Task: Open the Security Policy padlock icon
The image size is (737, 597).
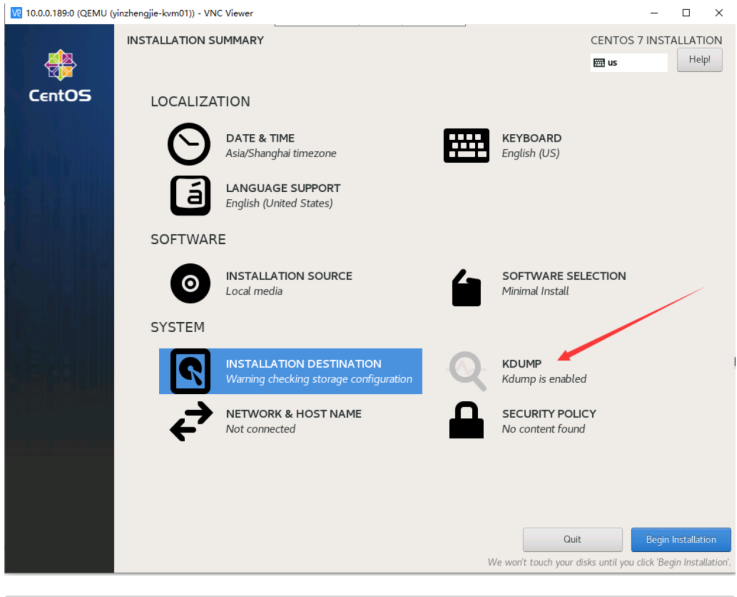Action: [x=466, y=420]
